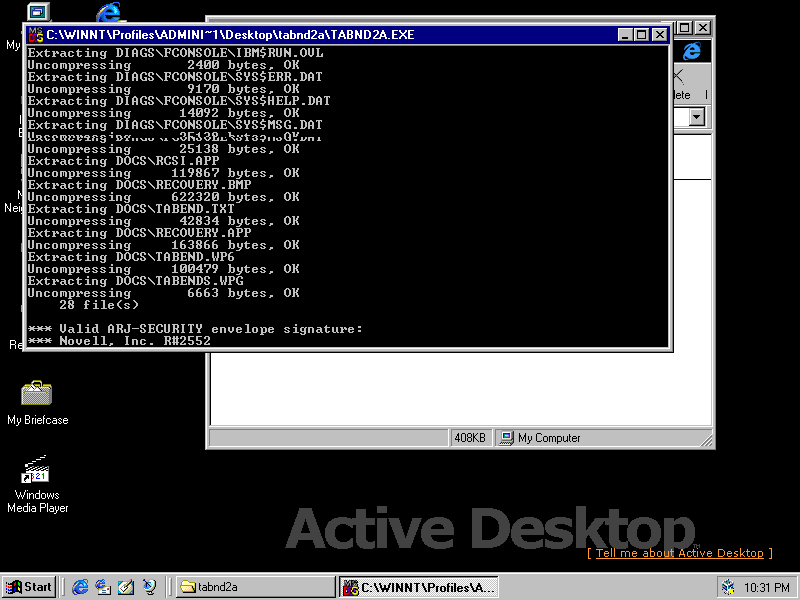Open the Start menu

click(29, 587)
